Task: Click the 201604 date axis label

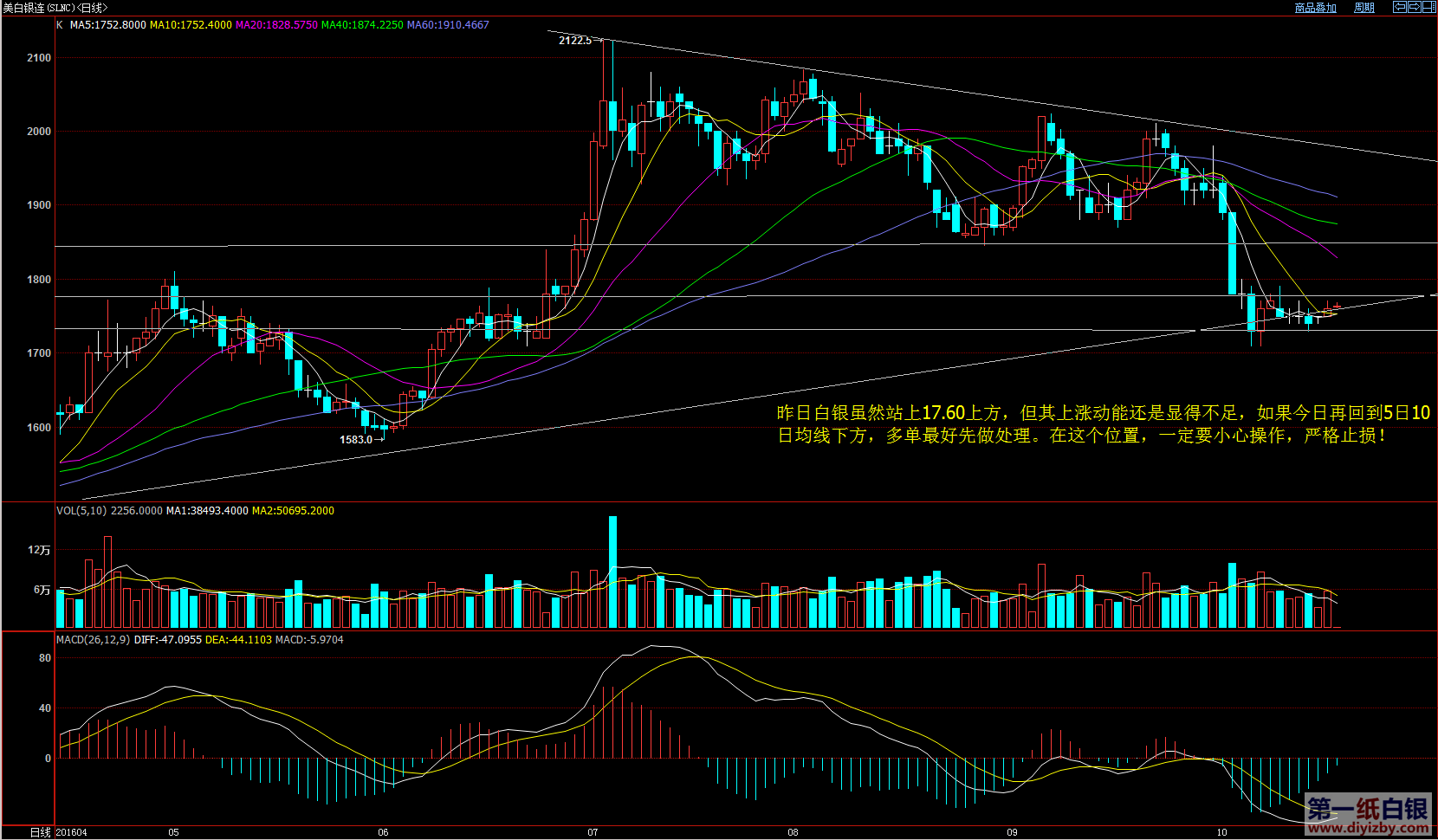Action: tap(72, 832)
